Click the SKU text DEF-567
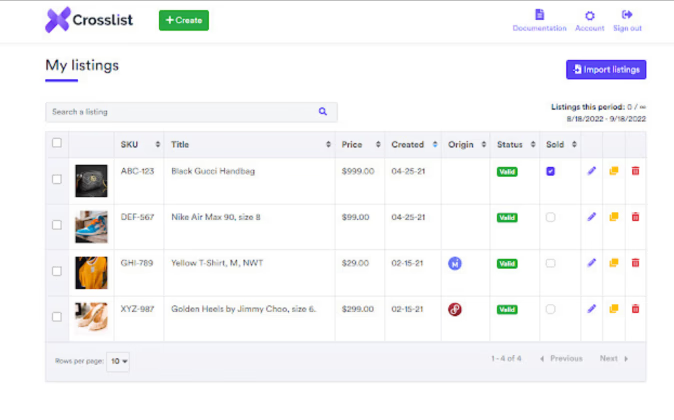This screenshot has width=674, height=420. click(x=137, y=217)
